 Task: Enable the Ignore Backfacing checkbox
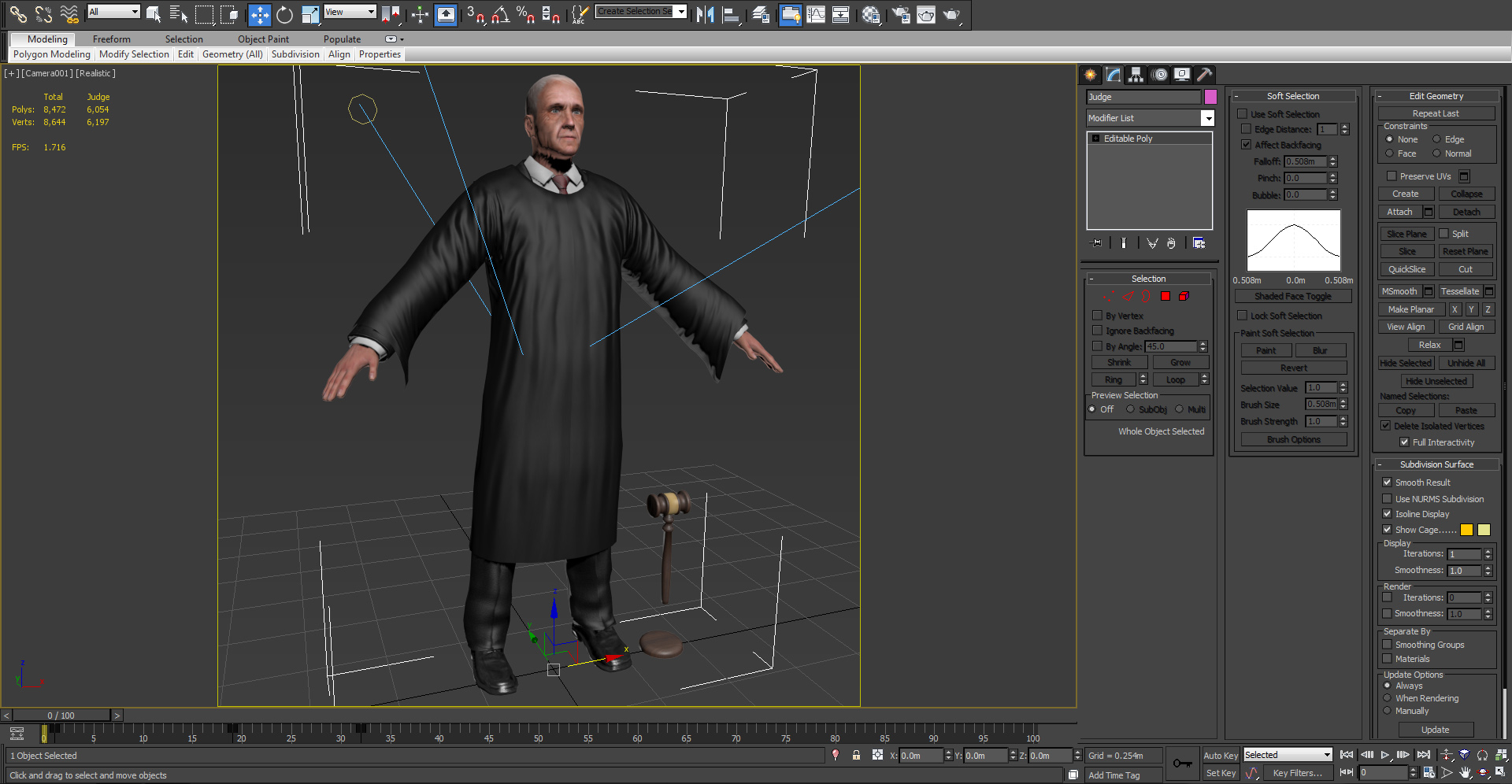coord(1098,331)
